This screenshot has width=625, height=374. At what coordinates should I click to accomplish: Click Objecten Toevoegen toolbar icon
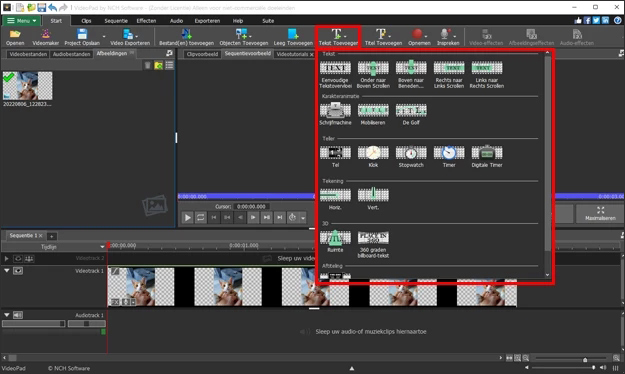(244, 37)
